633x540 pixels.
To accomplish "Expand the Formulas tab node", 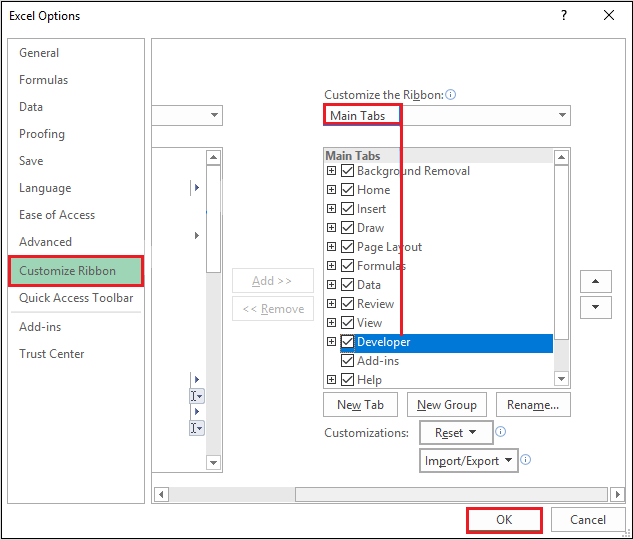I will coord(331,266).
